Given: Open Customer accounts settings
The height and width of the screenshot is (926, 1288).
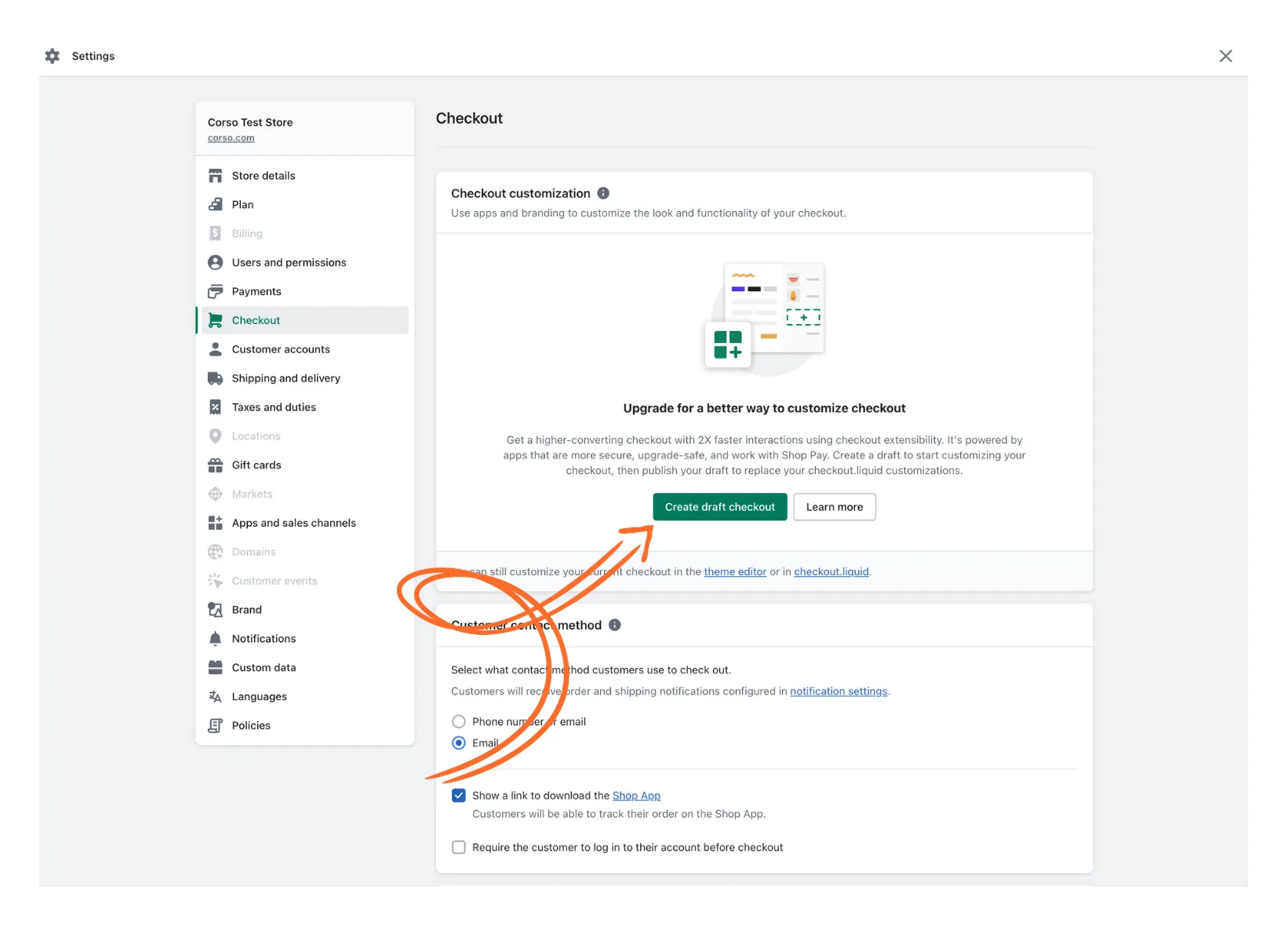Looking at the screenshot, I should click(281, 349).
